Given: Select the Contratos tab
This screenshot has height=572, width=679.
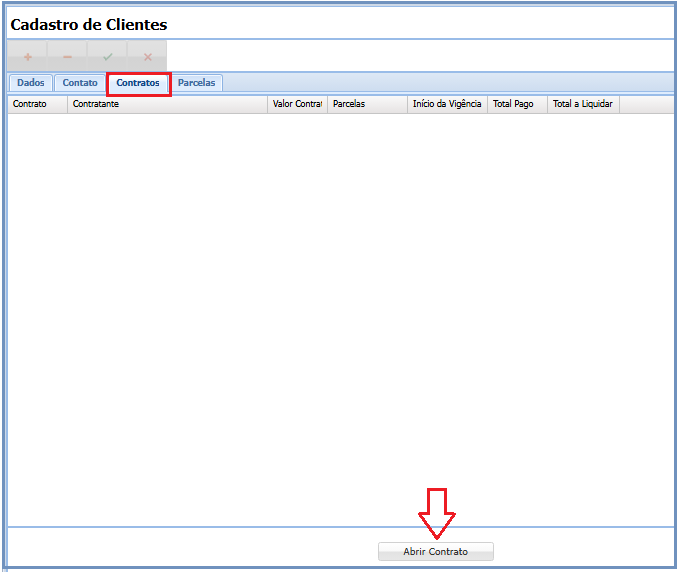Looking at the screenshot, I should (138, 83).
